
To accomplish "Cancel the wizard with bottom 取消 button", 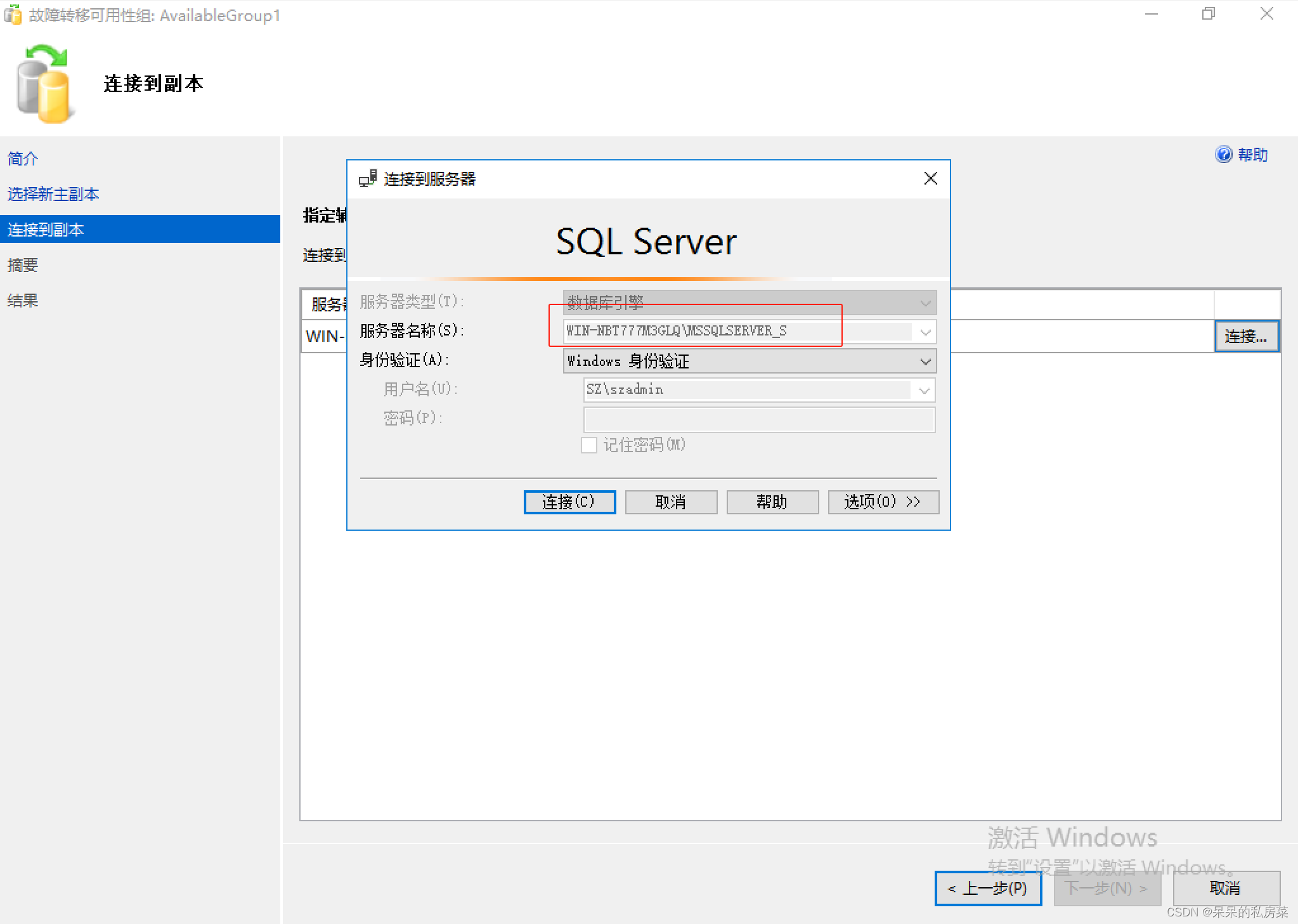I will (x=1226, y=888).
